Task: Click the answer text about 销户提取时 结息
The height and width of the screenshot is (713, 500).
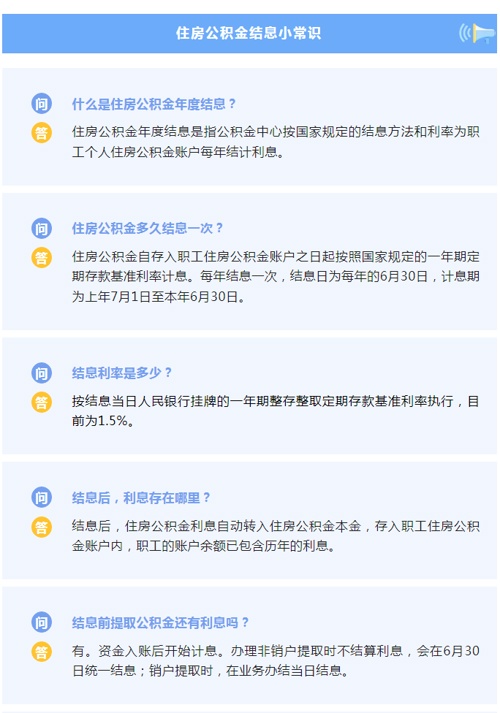Action: (275, 661)
